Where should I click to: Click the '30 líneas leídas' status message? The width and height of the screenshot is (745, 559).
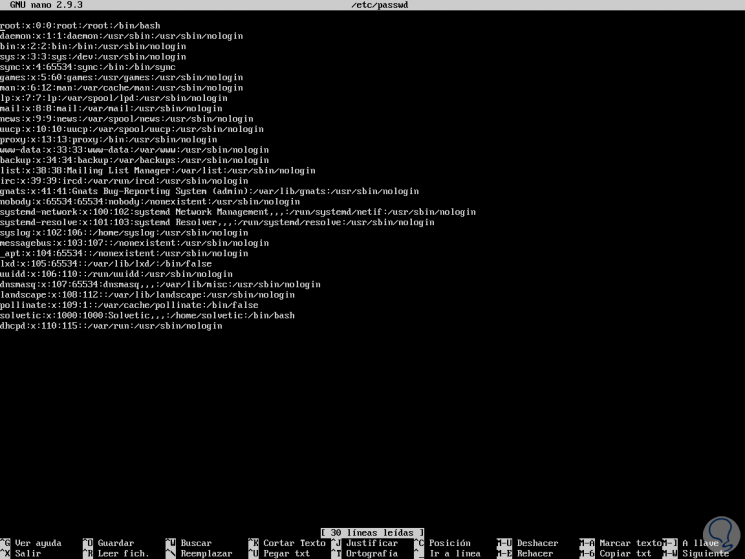click(372, 532)
